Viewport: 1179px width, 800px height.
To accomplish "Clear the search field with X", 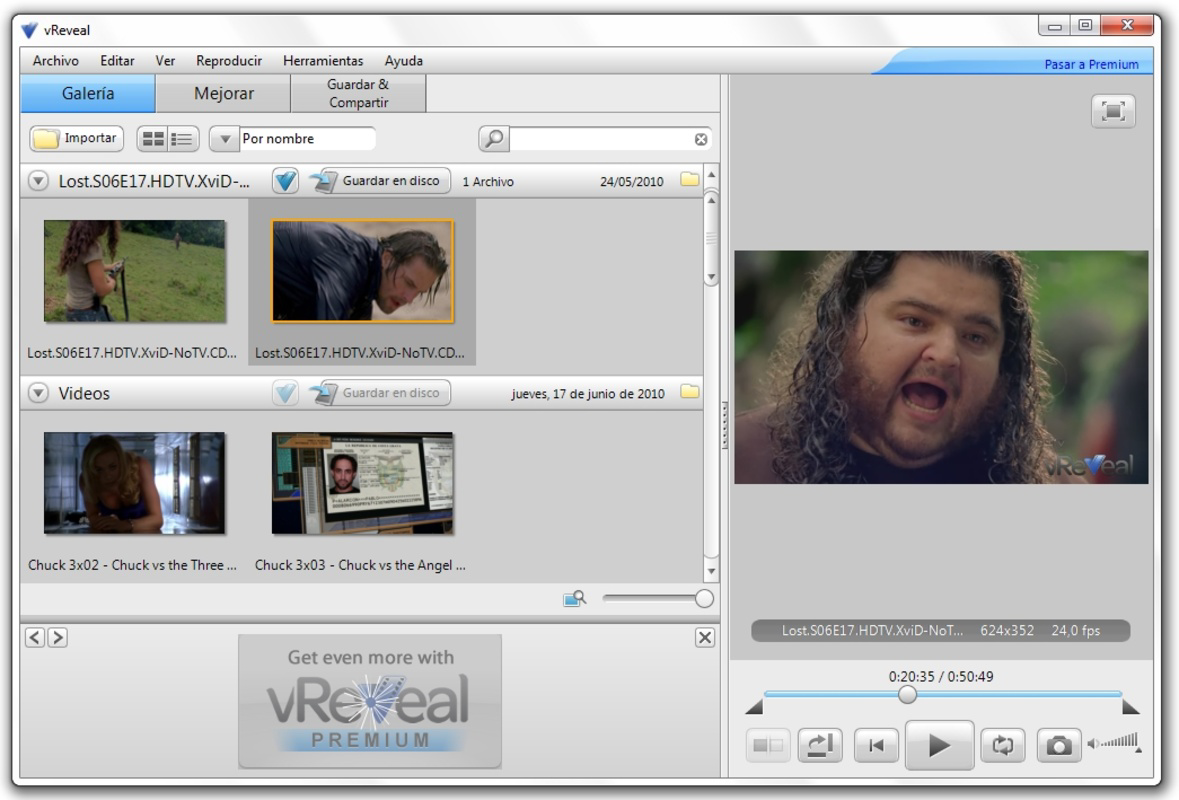I will tap(701, 139).
